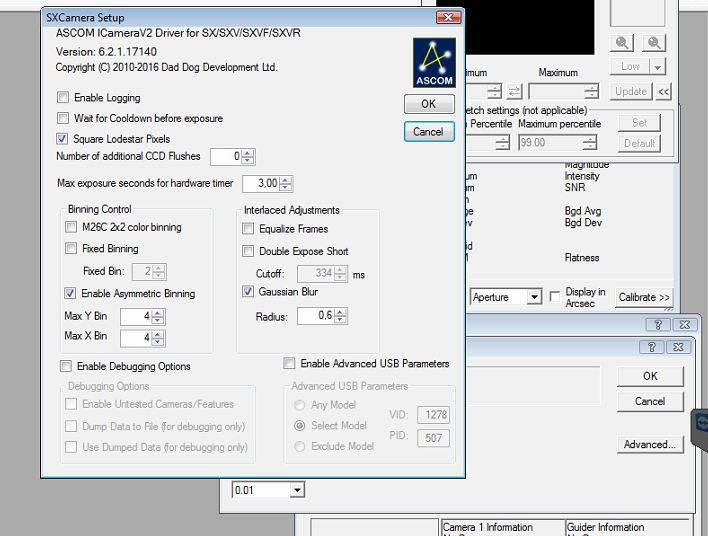Click Version: 6.2.1.17140 text
The image size is (708, 536).
(x=107, y=51)
